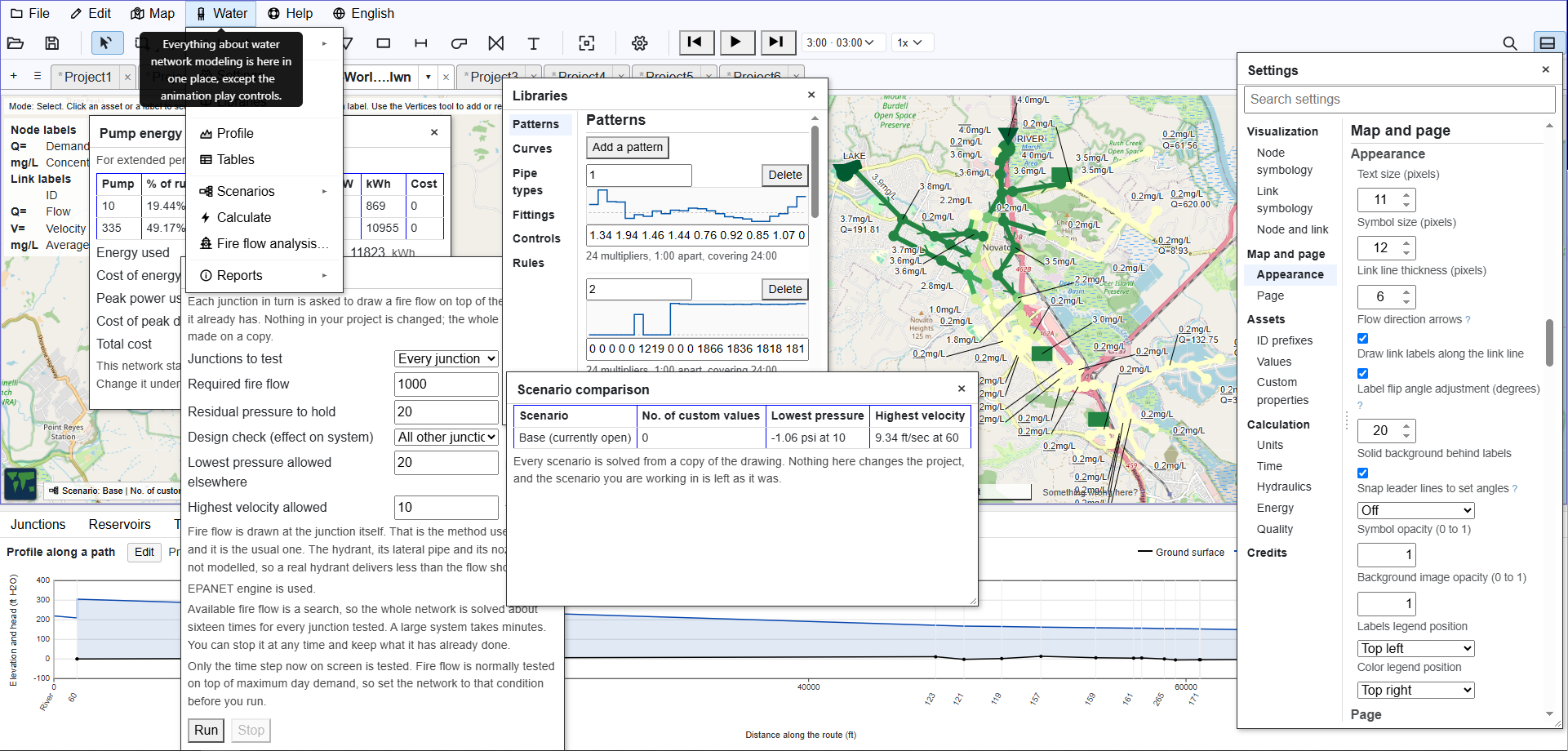Toggle Draw link labels along link line
Screen dimensions: 1568x751
[x=1363, y=373]
